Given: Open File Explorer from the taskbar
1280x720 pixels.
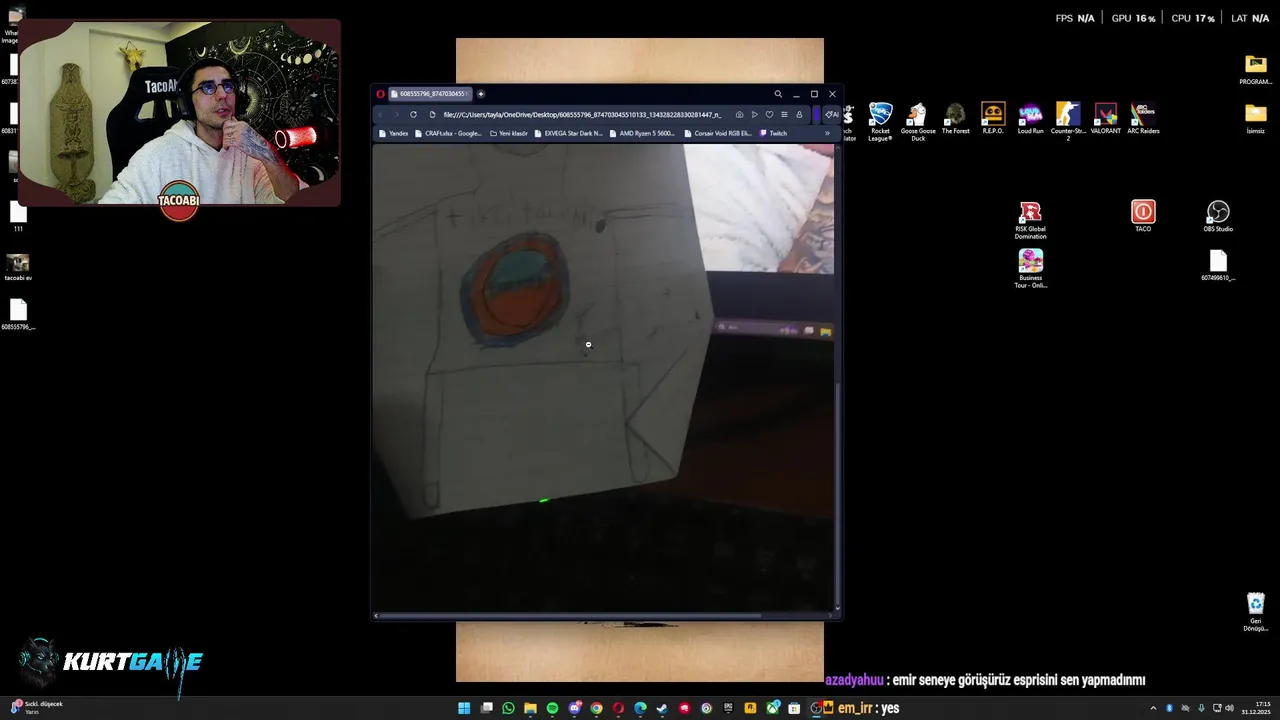Looking at the screenshot, I should [x=530, y=708].
